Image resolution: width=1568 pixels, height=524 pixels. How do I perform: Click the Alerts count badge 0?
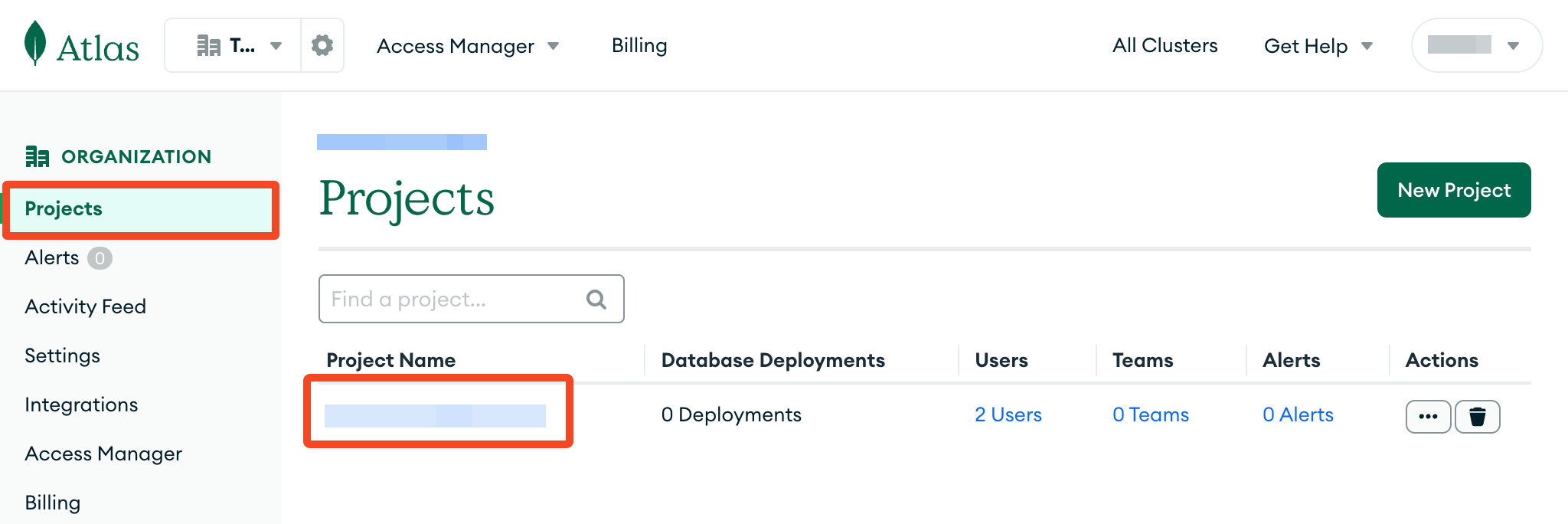click(x=100, y=258)
